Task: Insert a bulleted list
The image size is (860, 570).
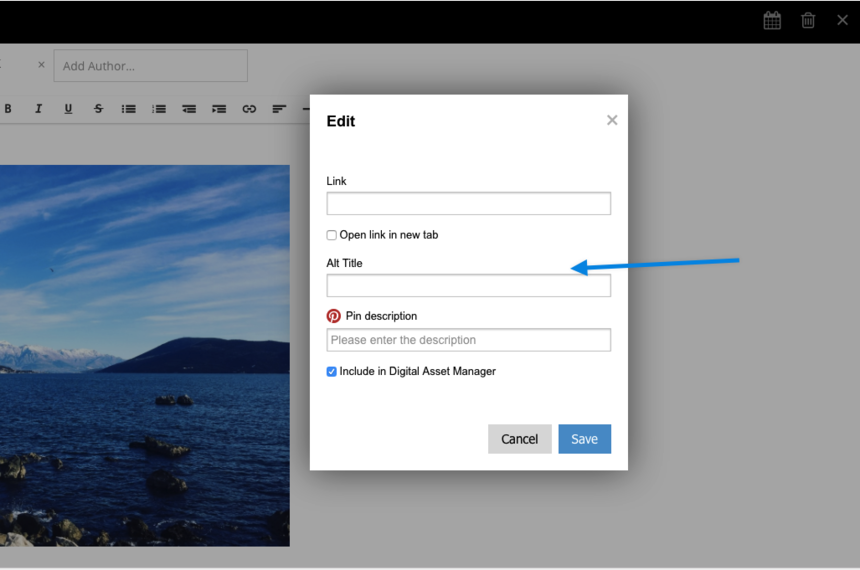Action: (129, 109)
